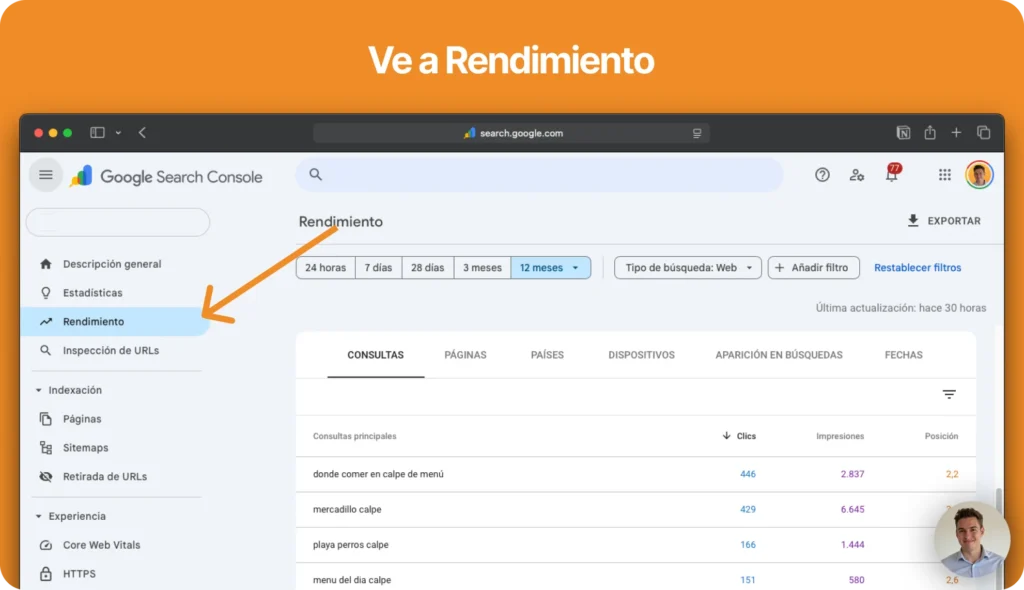Open the hamburger main menu
The width and height of the screenshot is (1024, 590).
(45, 175)
